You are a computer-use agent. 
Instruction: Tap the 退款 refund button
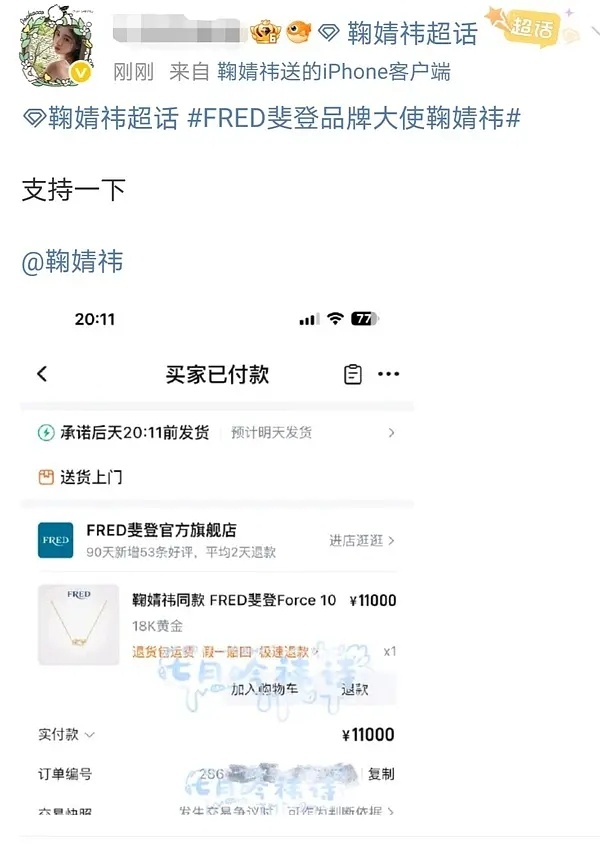coord(355,689)
